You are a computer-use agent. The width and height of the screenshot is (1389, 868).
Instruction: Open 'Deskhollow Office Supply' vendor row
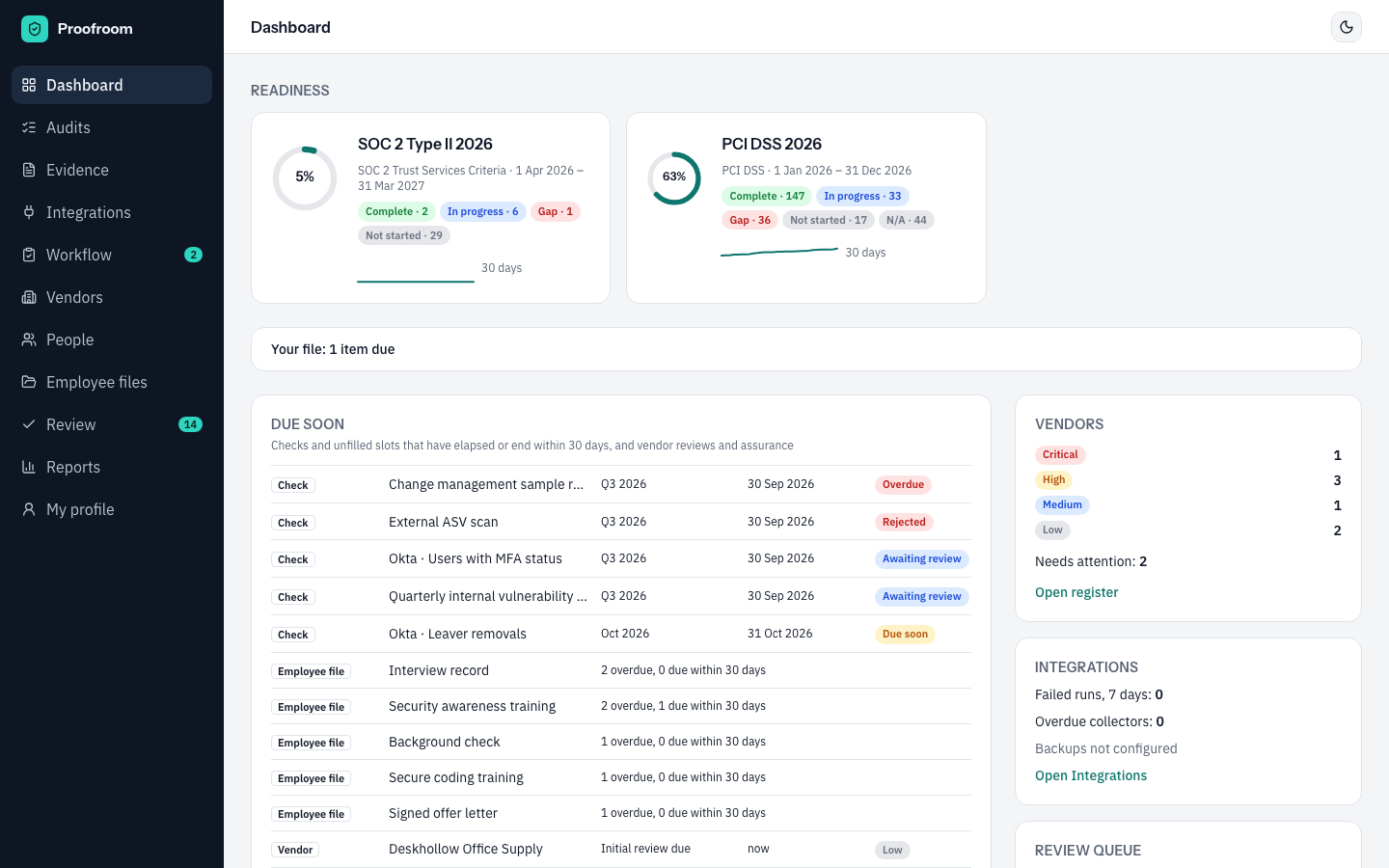coord(621,849)
